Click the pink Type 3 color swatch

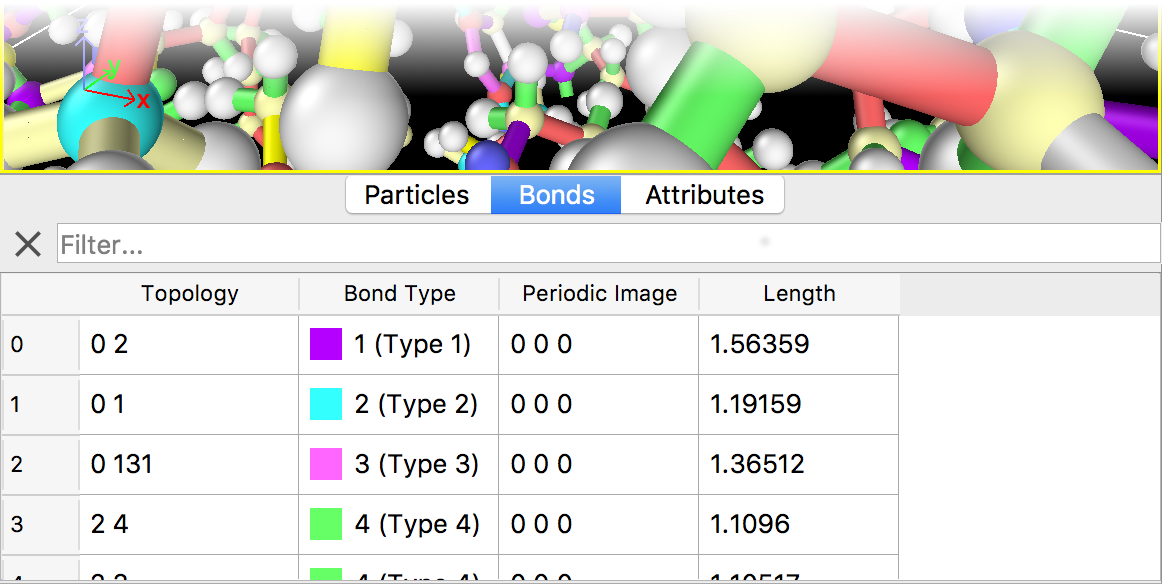click(x=326, y=465)
